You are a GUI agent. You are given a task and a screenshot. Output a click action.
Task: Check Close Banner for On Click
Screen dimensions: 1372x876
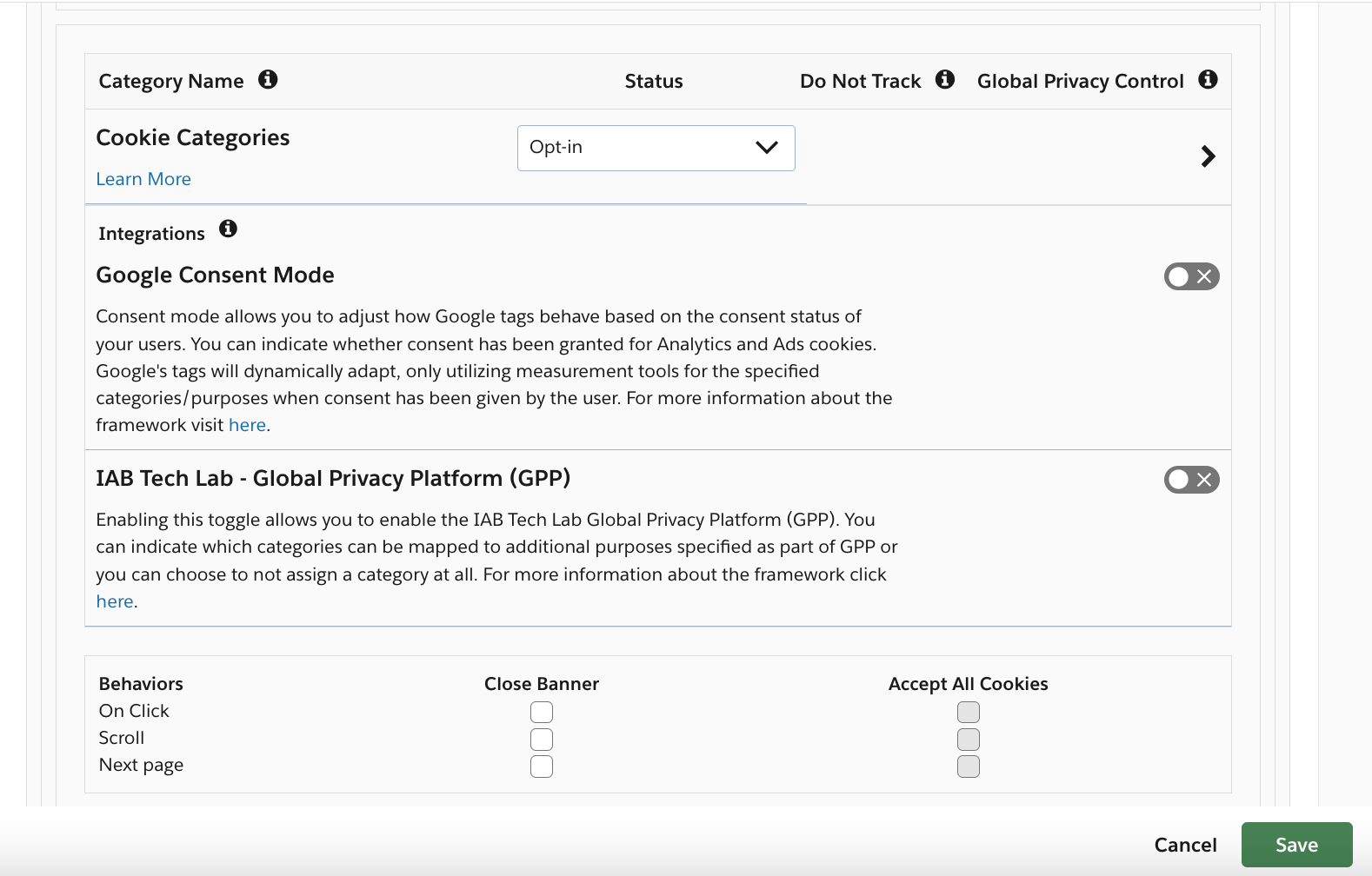click(542, 713)
